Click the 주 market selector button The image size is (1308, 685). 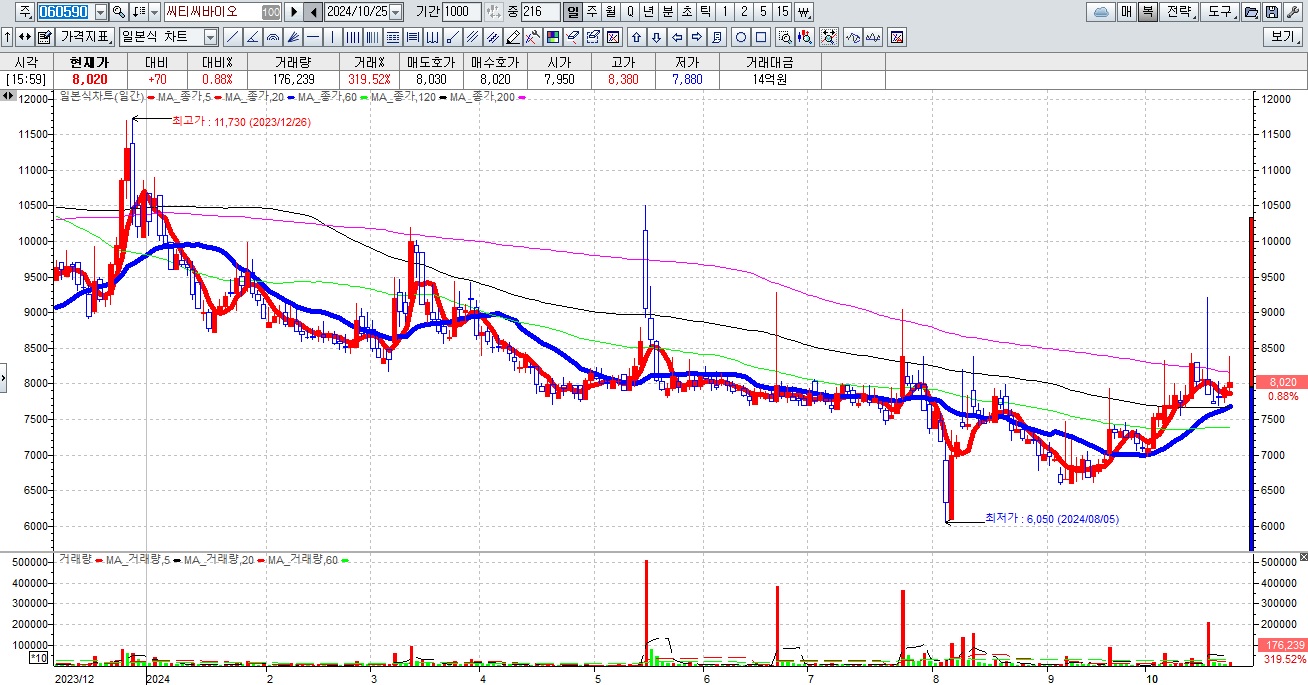(x=24, y=12)
